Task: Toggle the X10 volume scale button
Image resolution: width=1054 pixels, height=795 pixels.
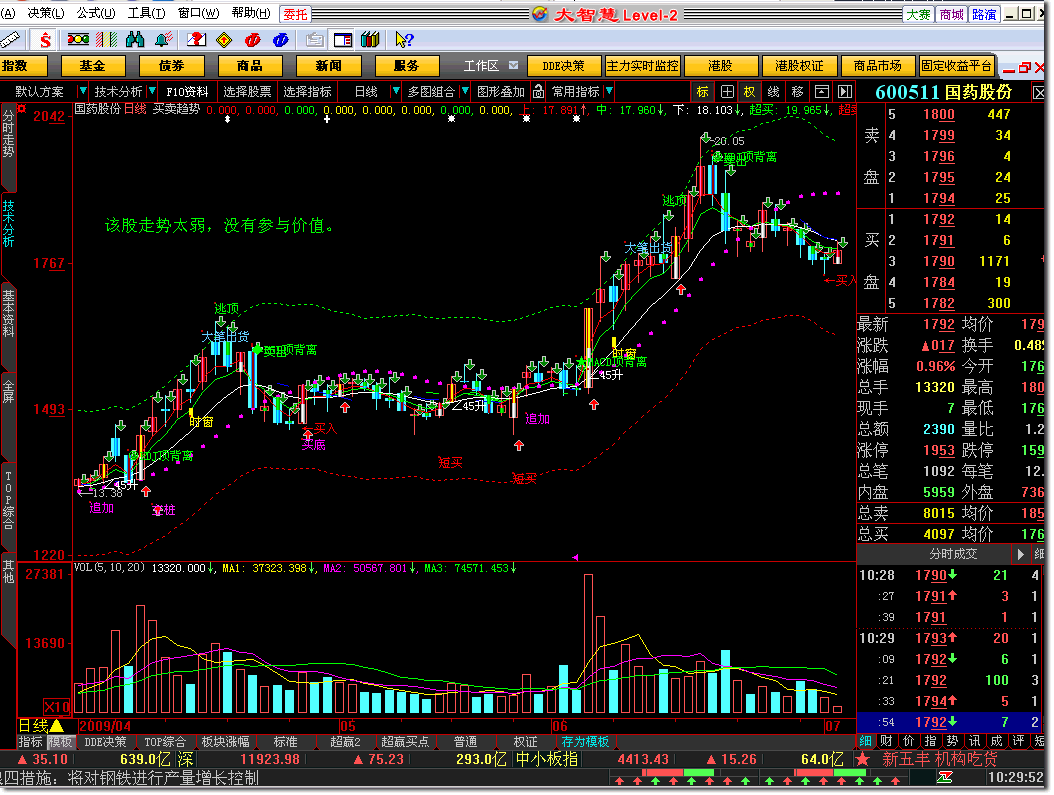Action: [57, 707]
